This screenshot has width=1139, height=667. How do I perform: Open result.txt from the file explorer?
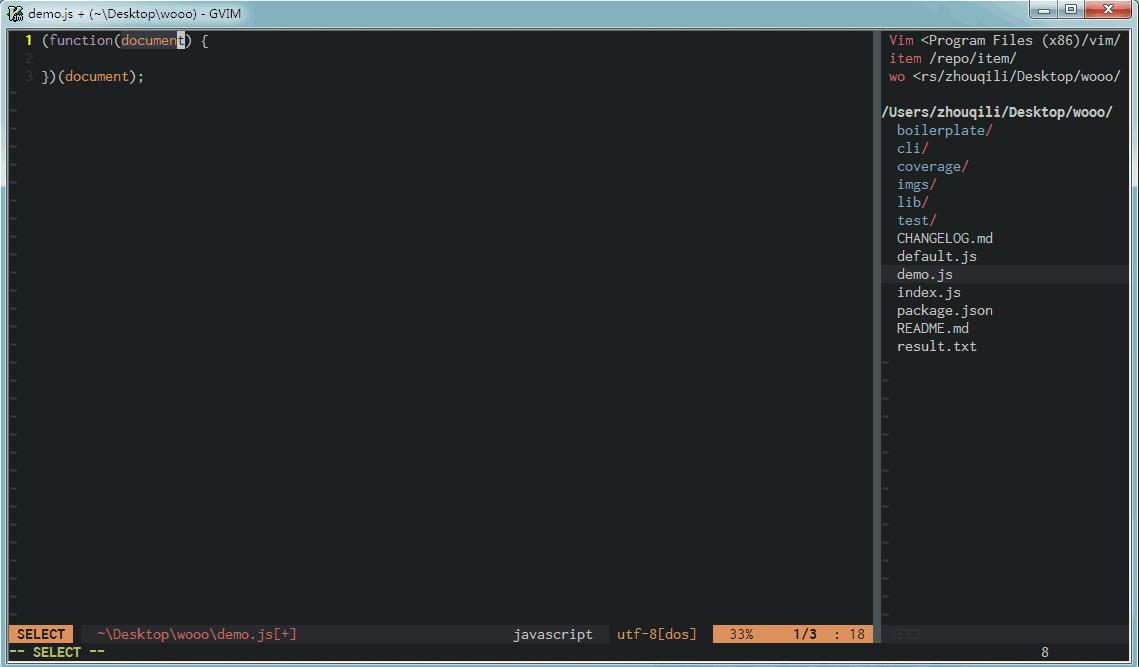936,346
